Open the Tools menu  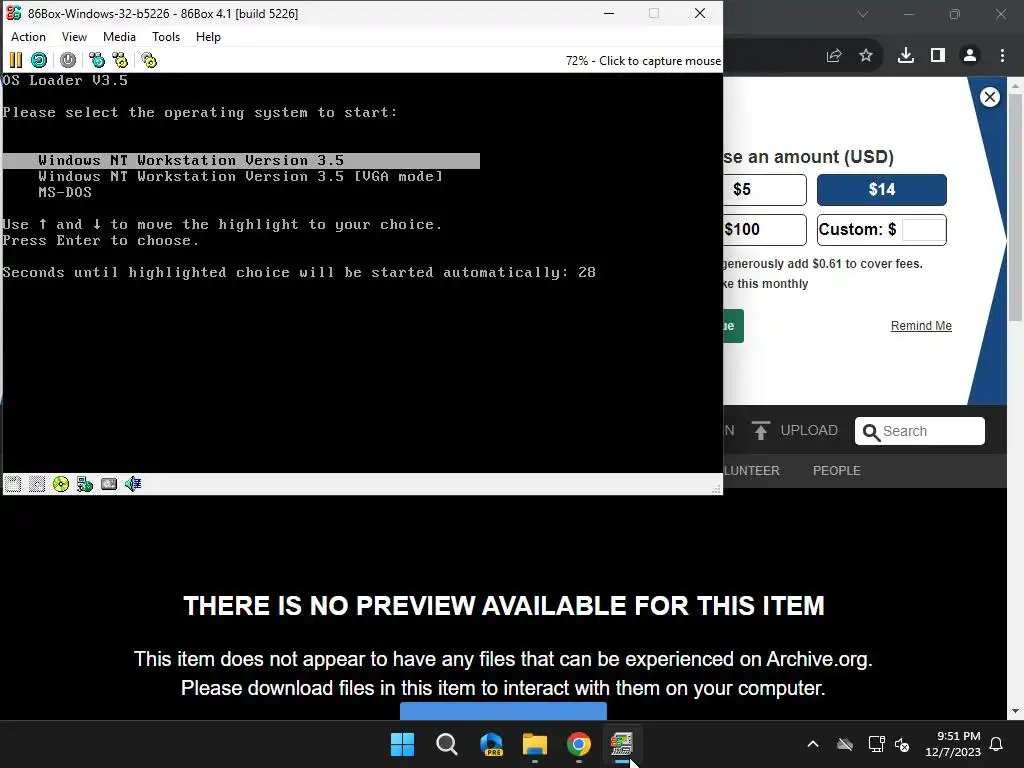(166, 37)
